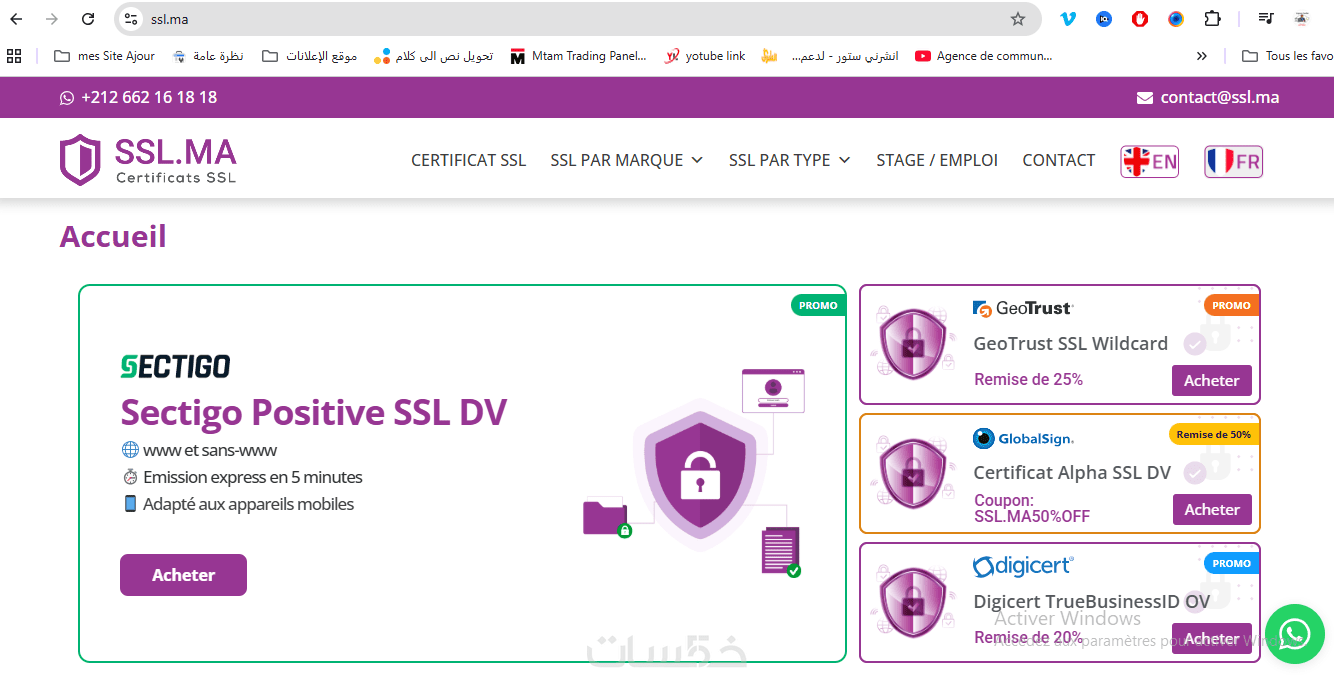Screen dimensions: 1334x682
Task: Click Accueil page heading
Action: (113, 237)
